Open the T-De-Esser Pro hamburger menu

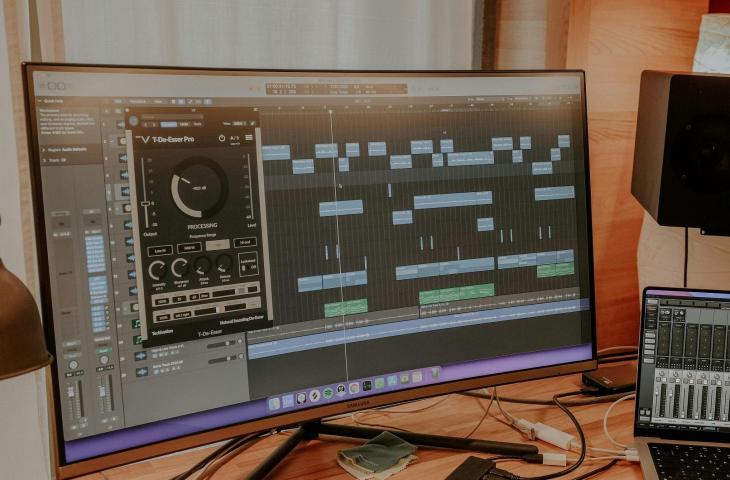pos(249,138)
